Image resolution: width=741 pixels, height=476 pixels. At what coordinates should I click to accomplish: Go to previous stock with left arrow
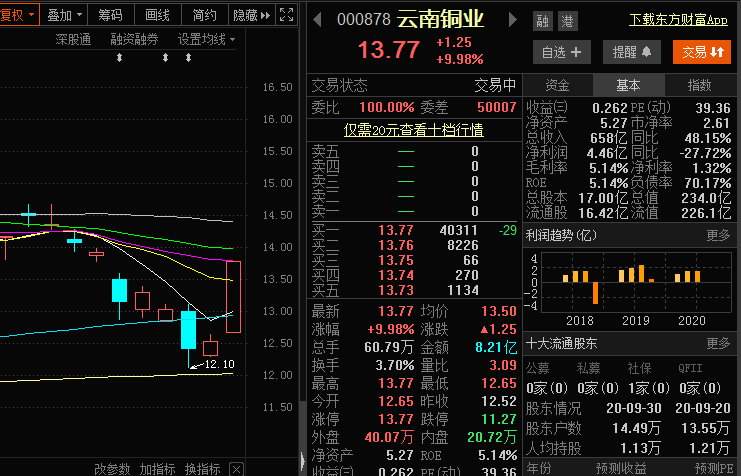[x=318, y=20]
